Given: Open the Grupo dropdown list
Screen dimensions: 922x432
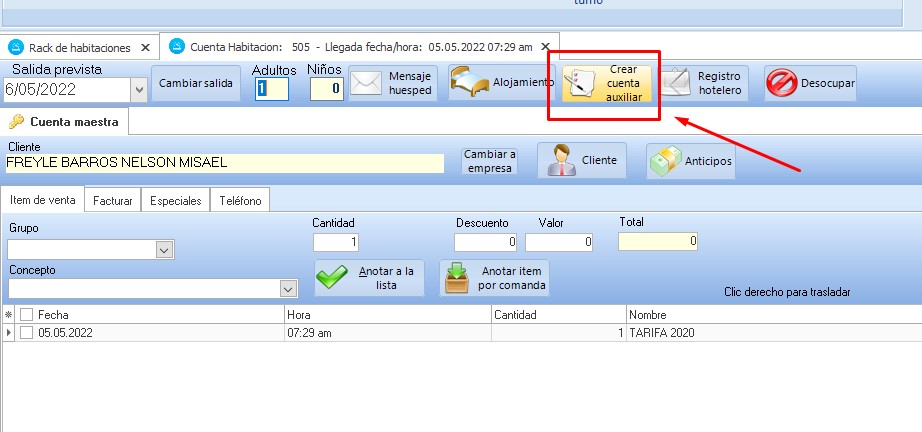Looking at the screenshot, I should (x=165, y=250).
